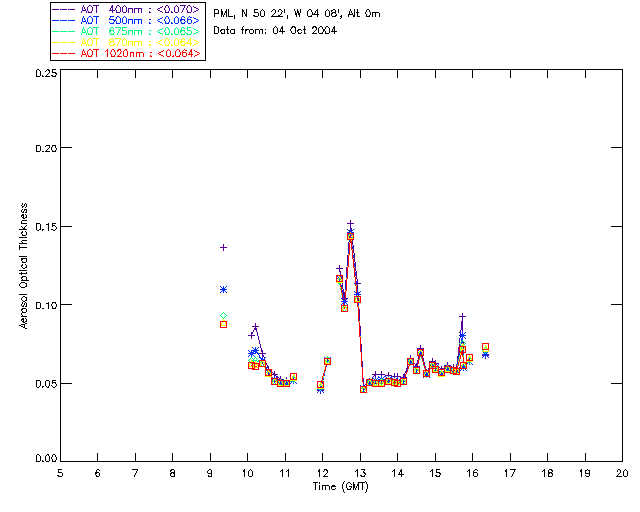Click the x-axis tick label 16
This screenshot has width=640, height=512.
click(473, 473)
